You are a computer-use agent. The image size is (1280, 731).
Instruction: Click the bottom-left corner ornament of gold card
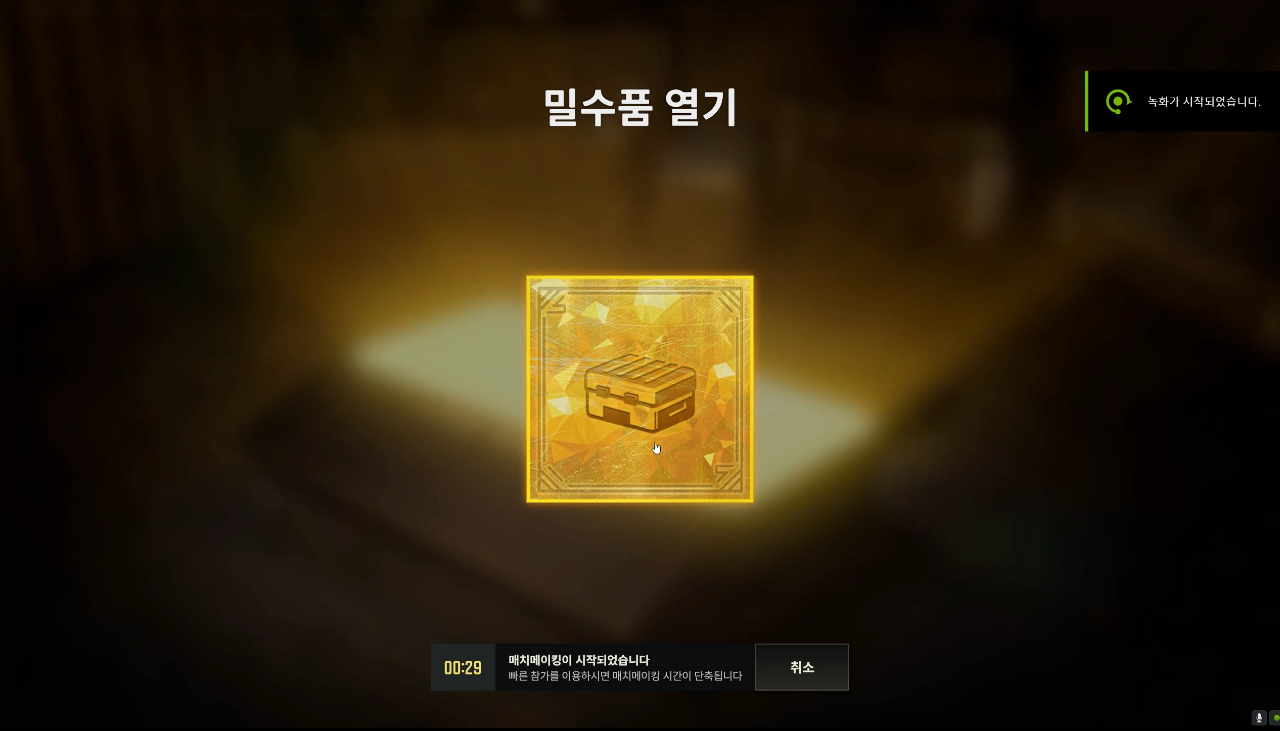[x=551, y=478]
